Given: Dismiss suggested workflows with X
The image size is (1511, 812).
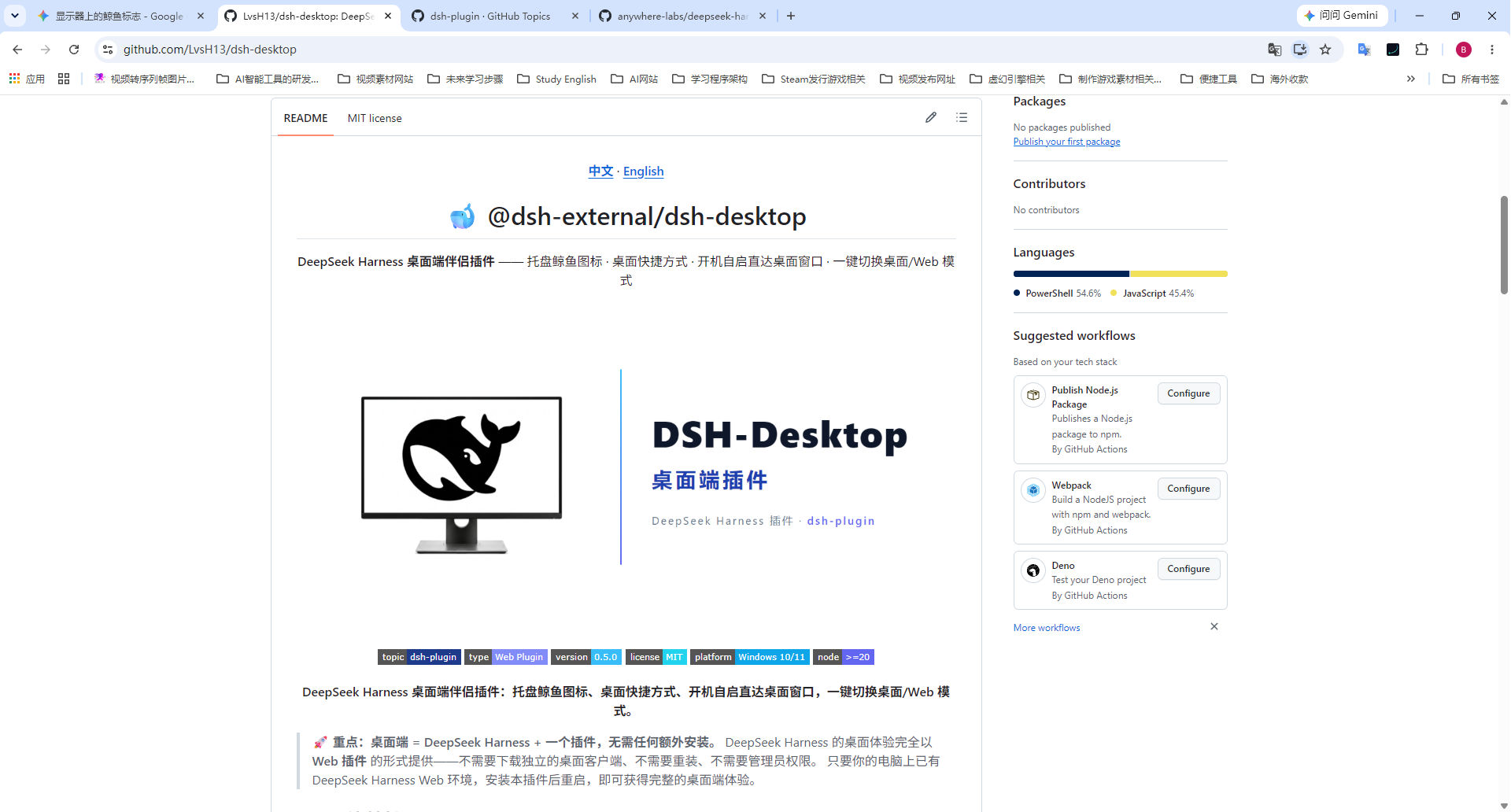Looking at the screenshot, I should pyautogui.click(x=1214, y=626).
